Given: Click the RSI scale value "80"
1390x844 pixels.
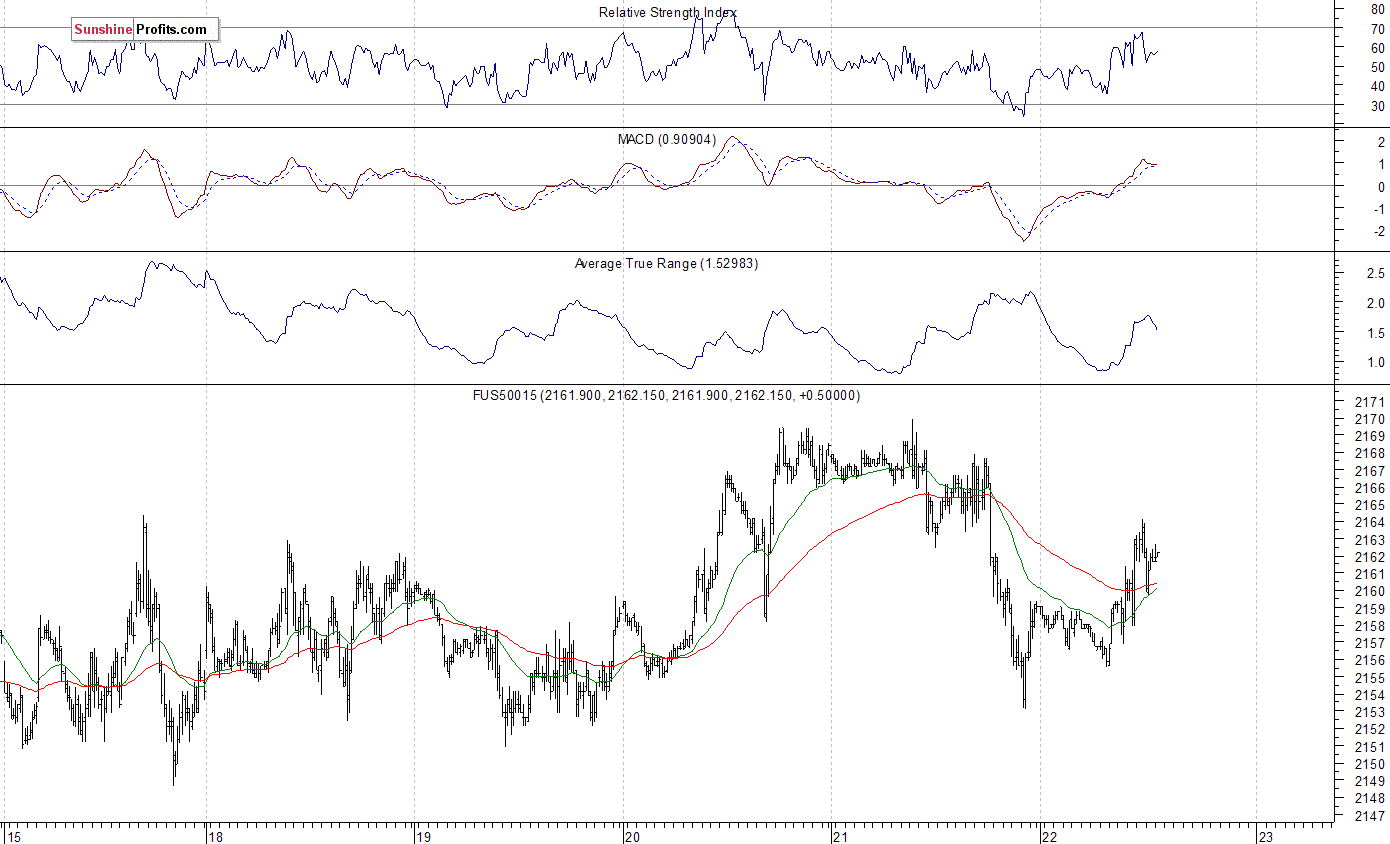Looking at the screenshot, I should tap(1378, 10).
